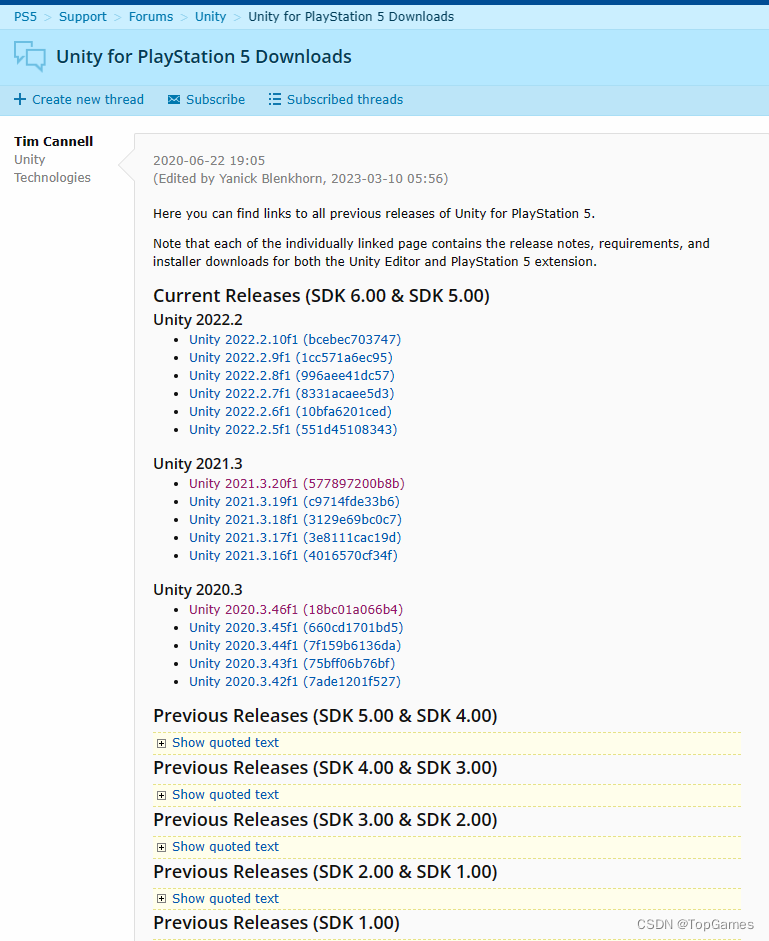The width and height of the screenshot is (769, 941).
Task: Open Unity 2022.2.7f1 (8331acaee5d3) link
Action: point(292,394)
